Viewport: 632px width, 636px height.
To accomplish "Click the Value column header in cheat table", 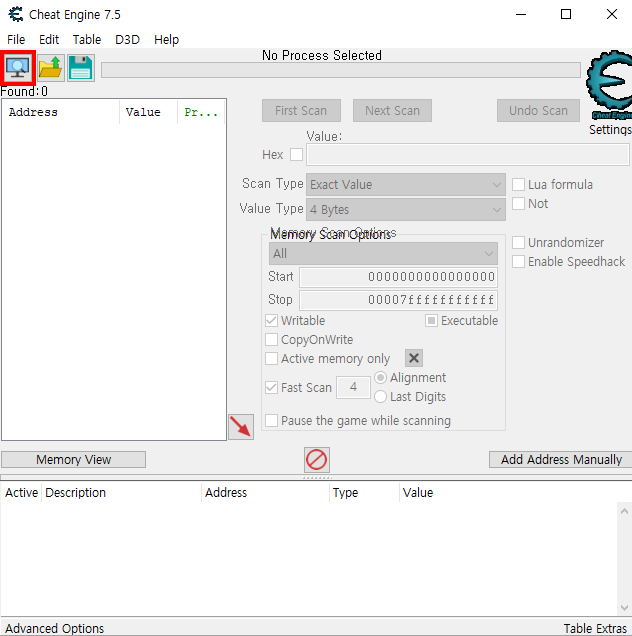I will click(418, 492).
